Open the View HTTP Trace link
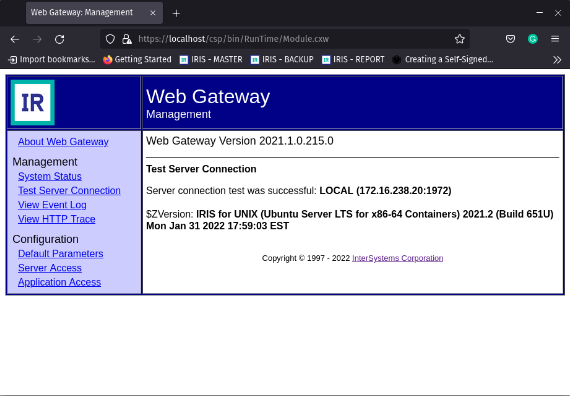The height and width of the screenshot is (396, 570). tap(57, 219)
